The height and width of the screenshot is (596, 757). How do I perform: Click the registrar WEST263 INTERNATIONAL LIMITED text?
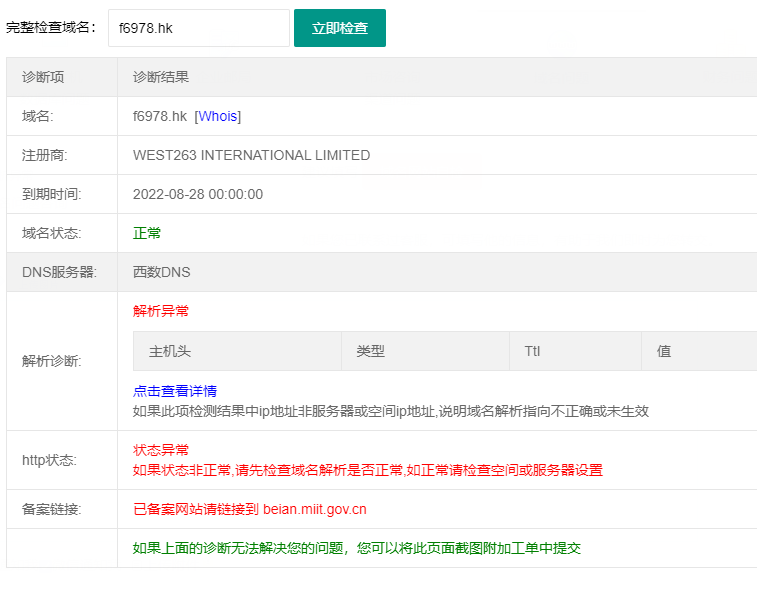coord(251,155)
